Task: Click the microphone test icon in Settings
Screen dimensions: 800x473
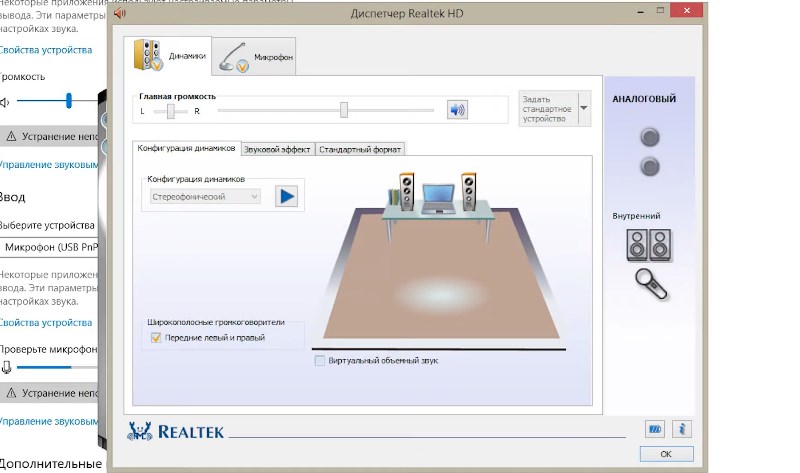Action: pyautogui.click(x=6, y=367)
